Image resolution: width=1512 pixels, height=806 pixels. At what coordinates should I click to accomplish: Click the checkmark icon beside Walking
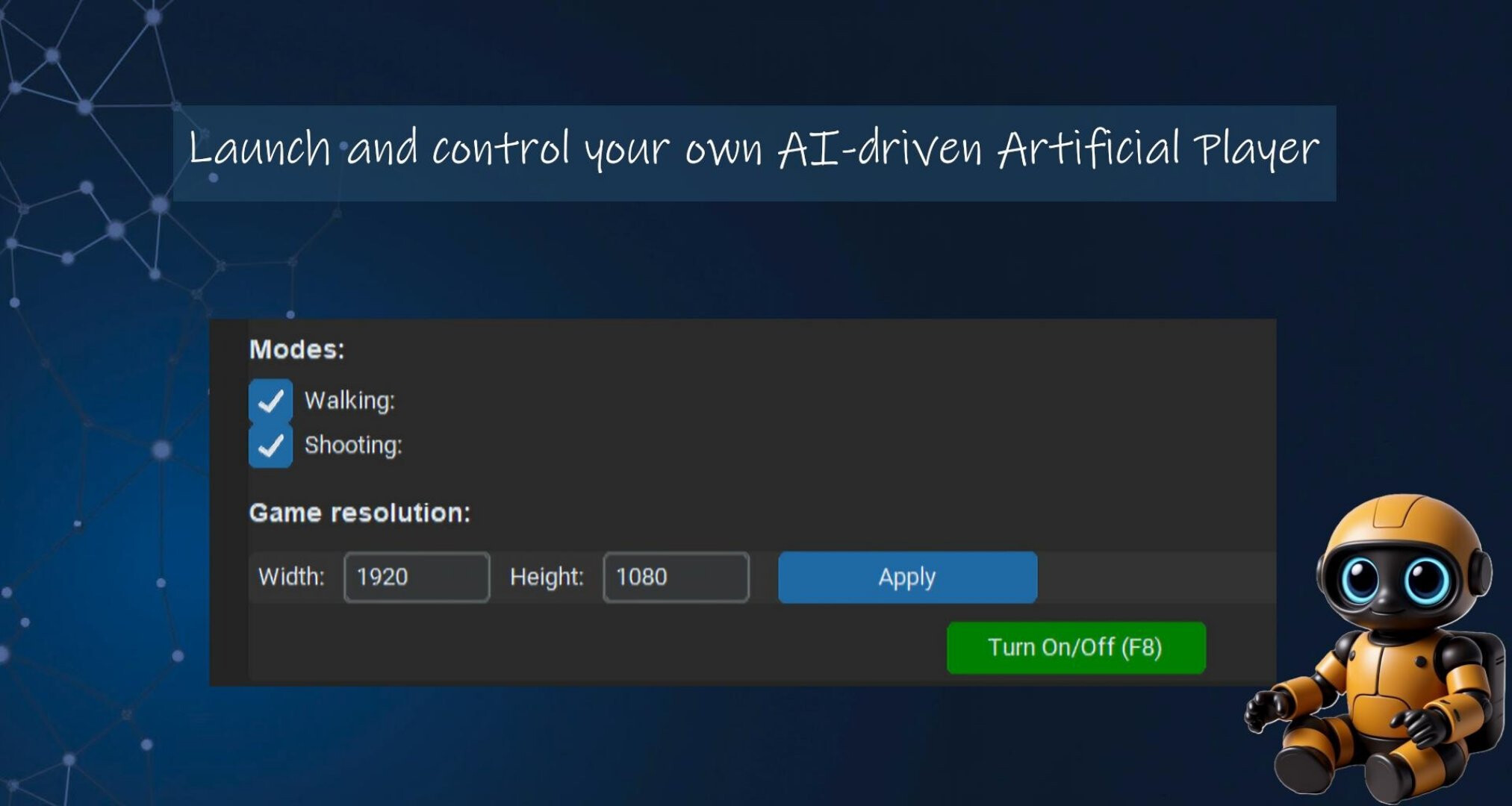pos(271,401)
